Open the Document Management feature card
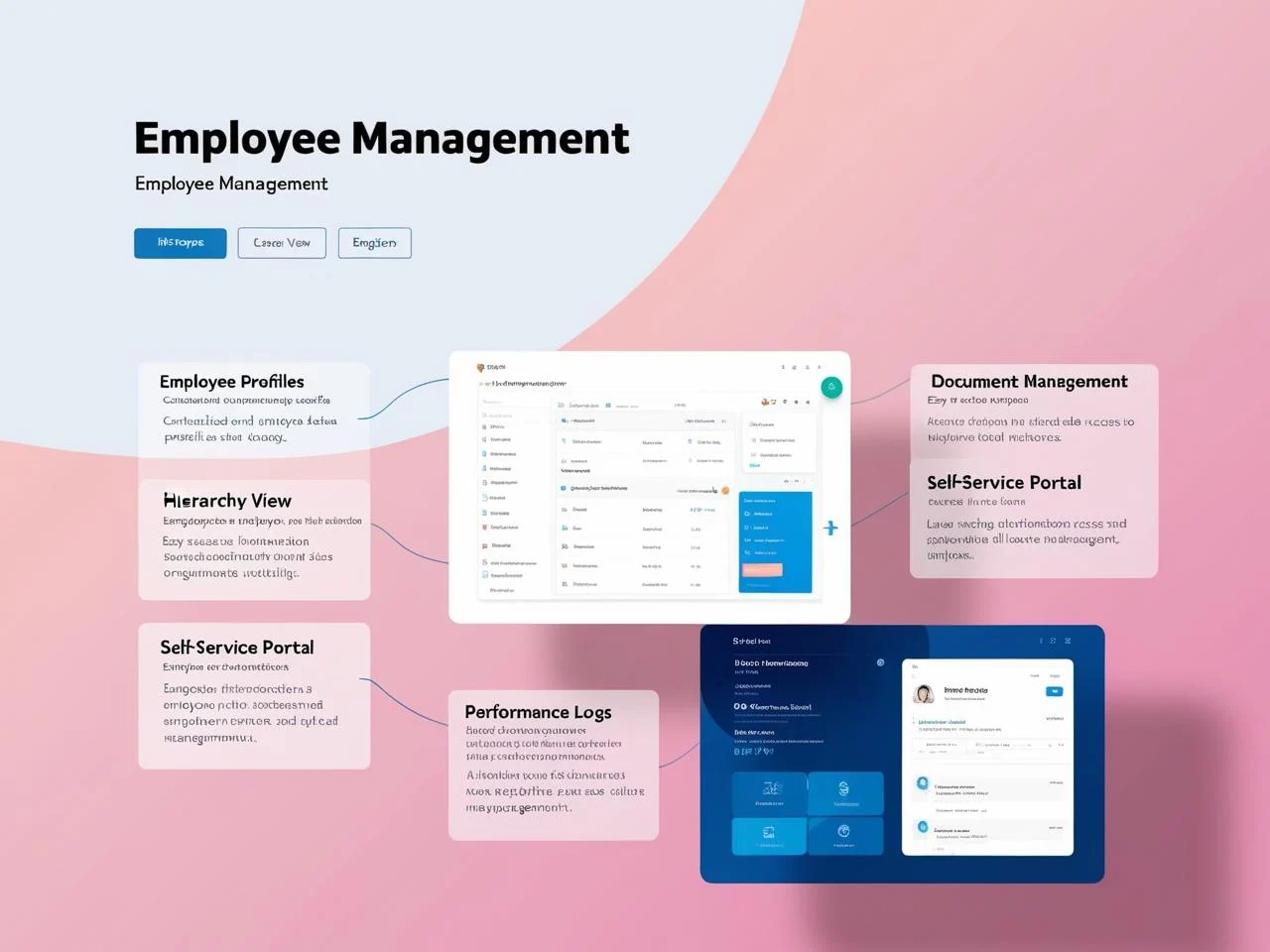The height and width of the screenshot is (952, 1270). tap(1034, 410)
